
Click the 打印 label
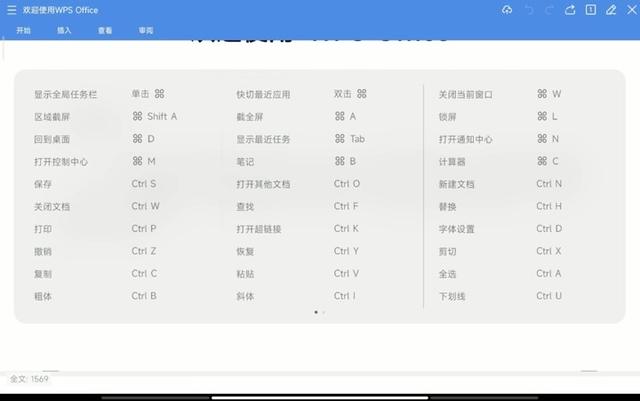pos(43,229)
